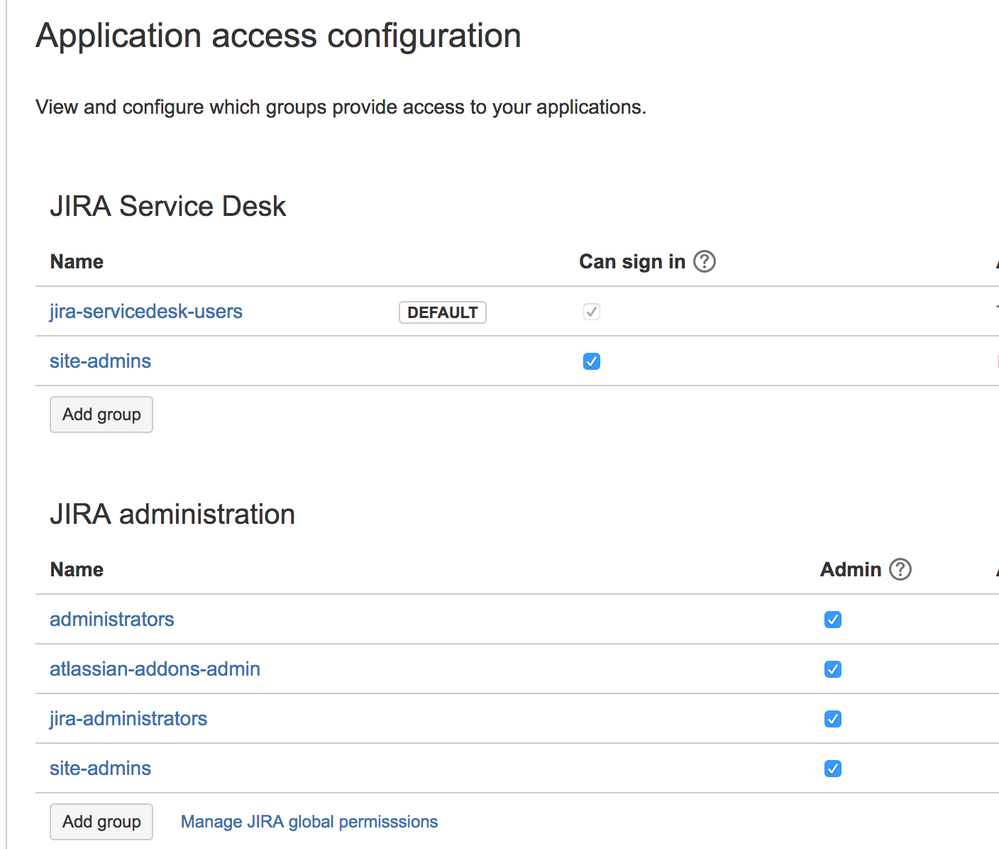Click the Admin column header text
The image size is (999, 849).
(x=851, y=569)
